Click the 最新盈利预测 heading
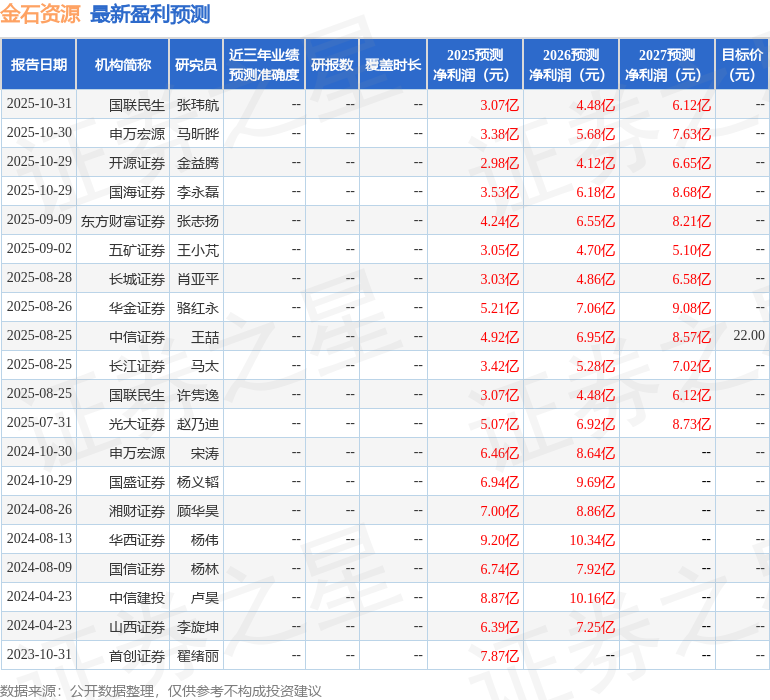770x700 pixels. coord(150,14)
